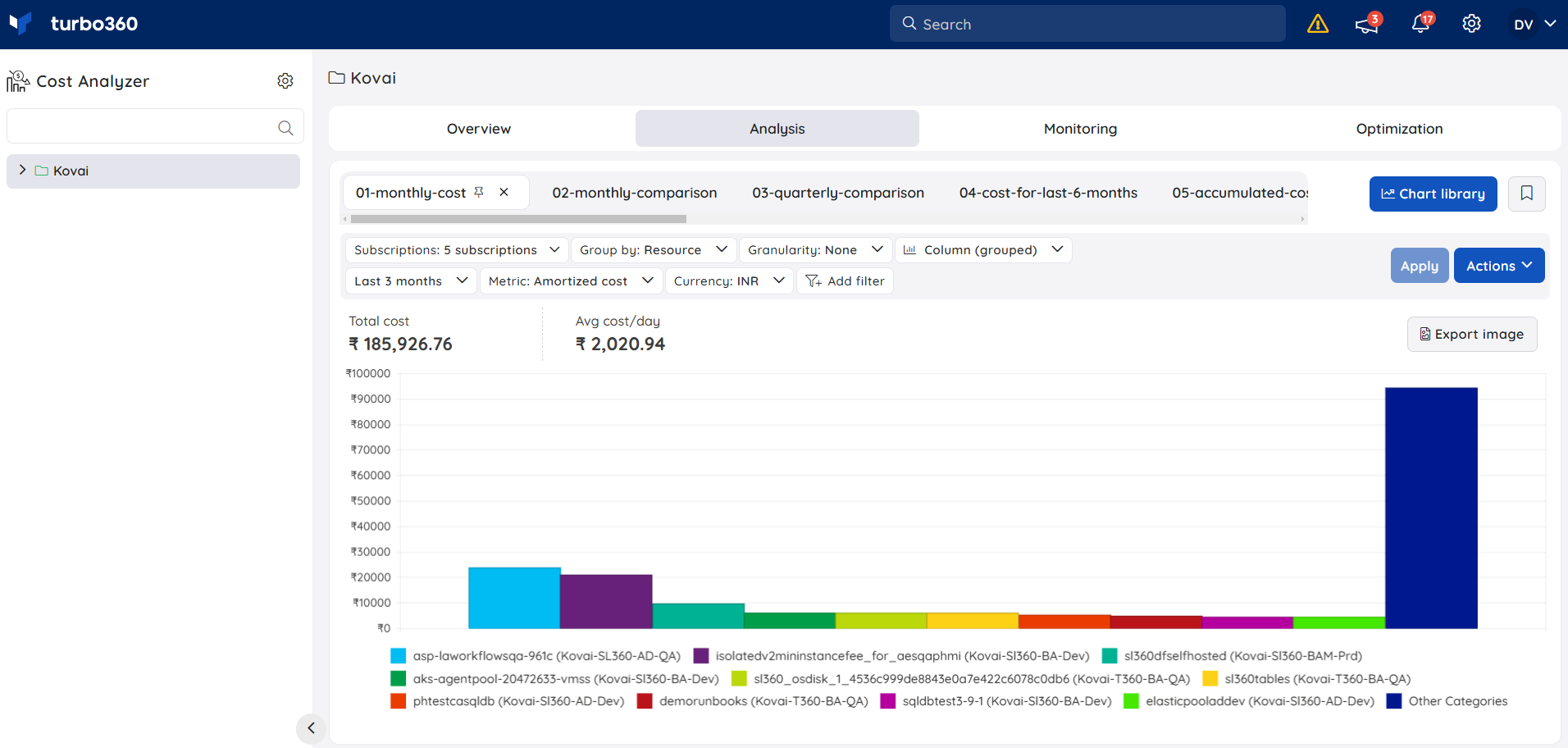Open Last 3 months date range dropdown
The width and height of the screenshot is (1568, 748).
[411, 281]
